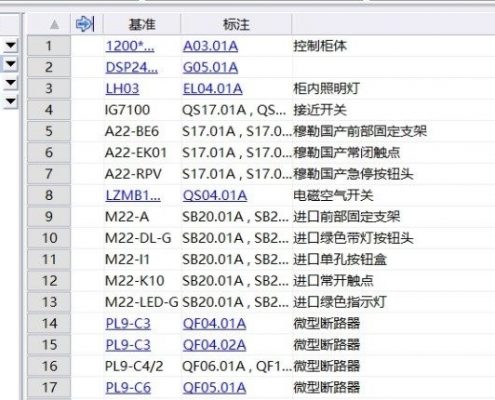
Task: Follow the LH03 reference link
Action: point(122,89)
